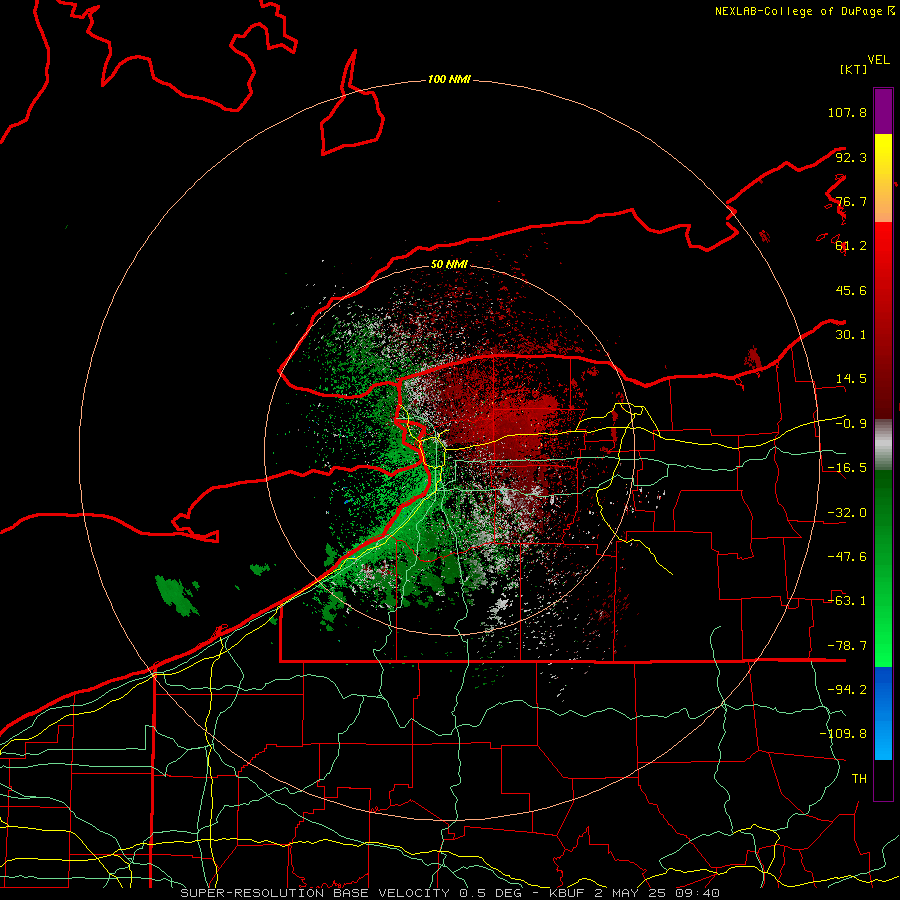The image size is (900, 900).
Task: Click the 50 NMI range ring label
Action: [449, 265]
